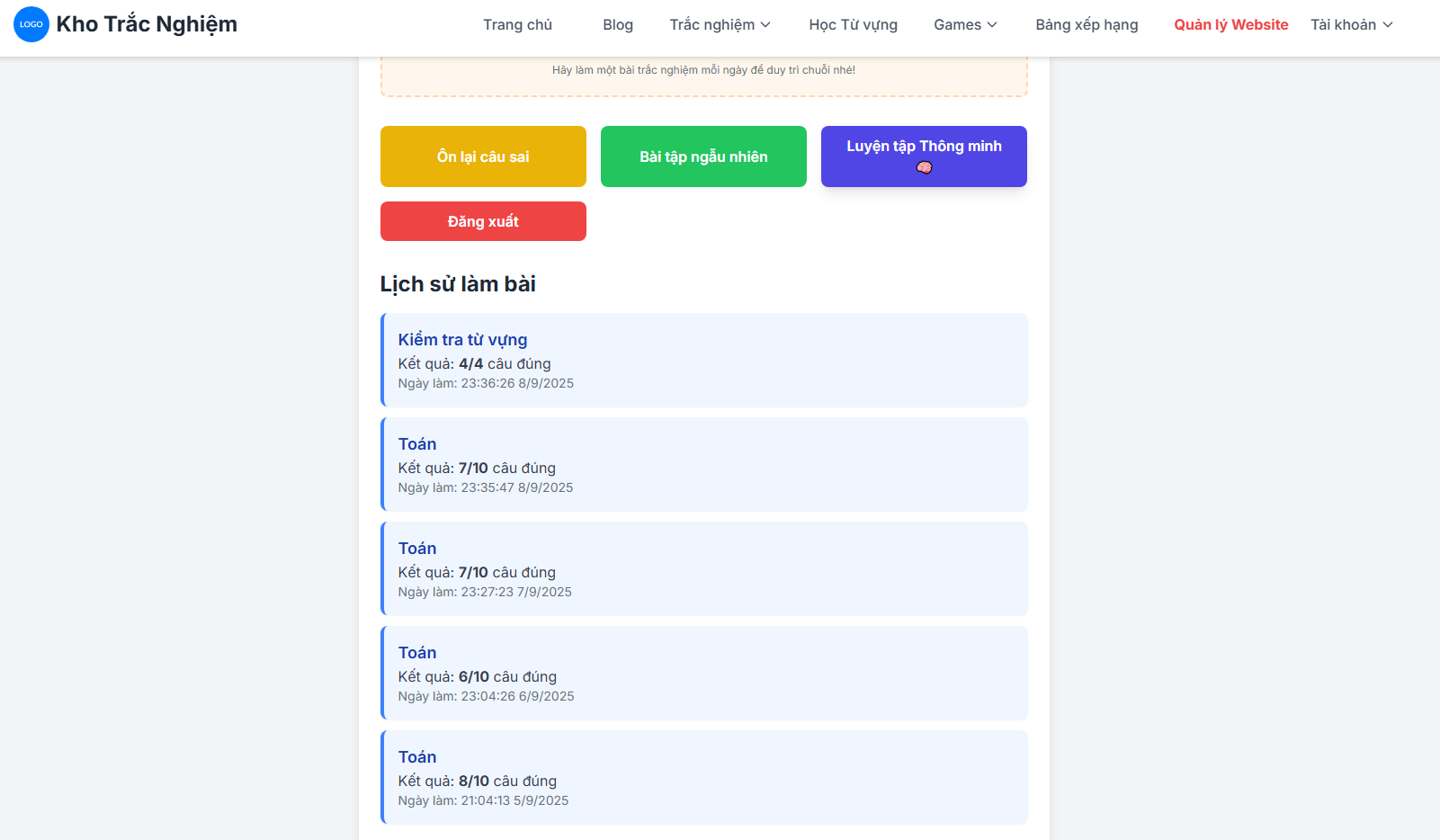Click the blue circular site logo
The image size is (1440, 840).
point(31,24)
